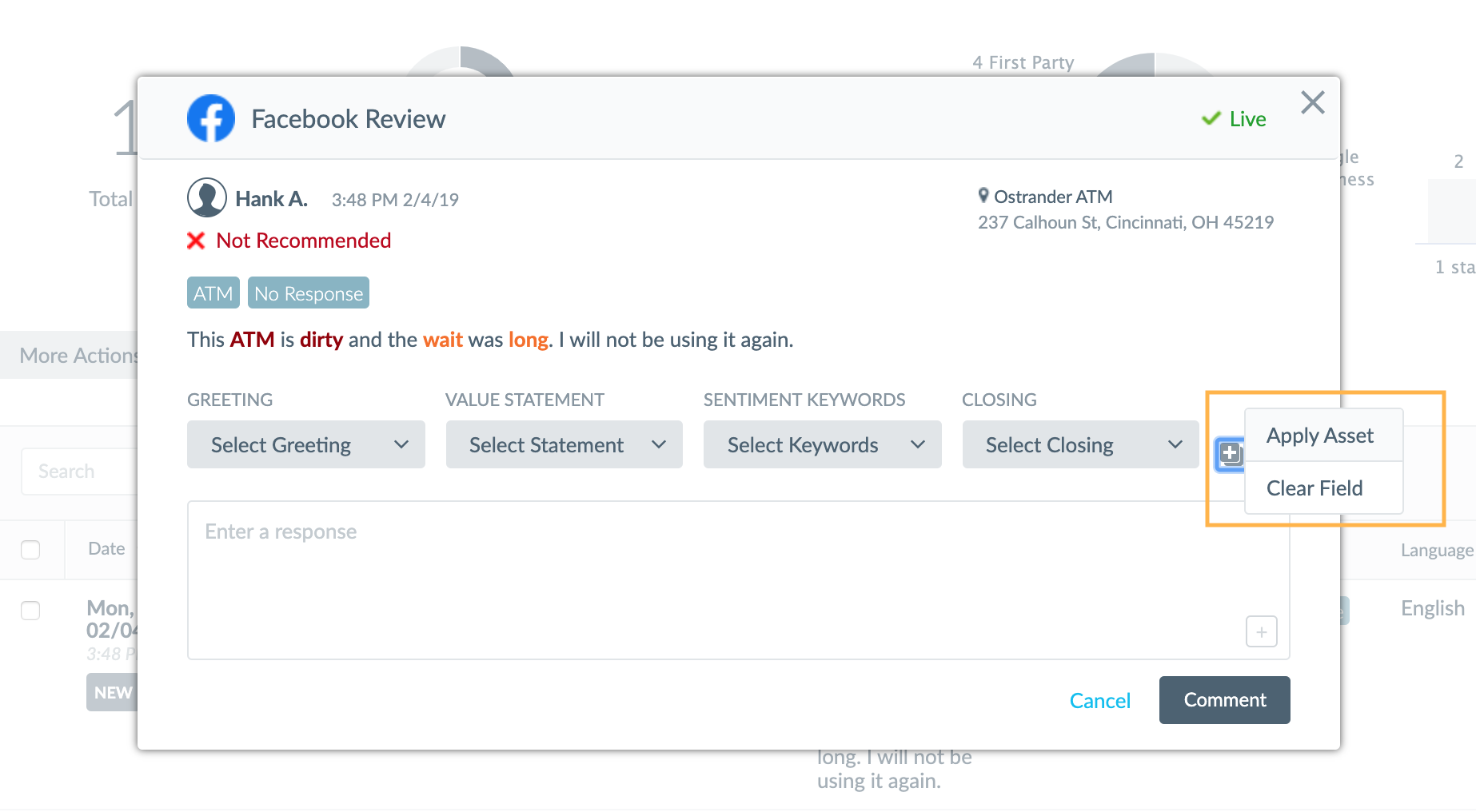The height and width of the screenshot is (812, 1476).
Task: Click the Facebook logo icon in dialog header
Action: pos(211,118)
